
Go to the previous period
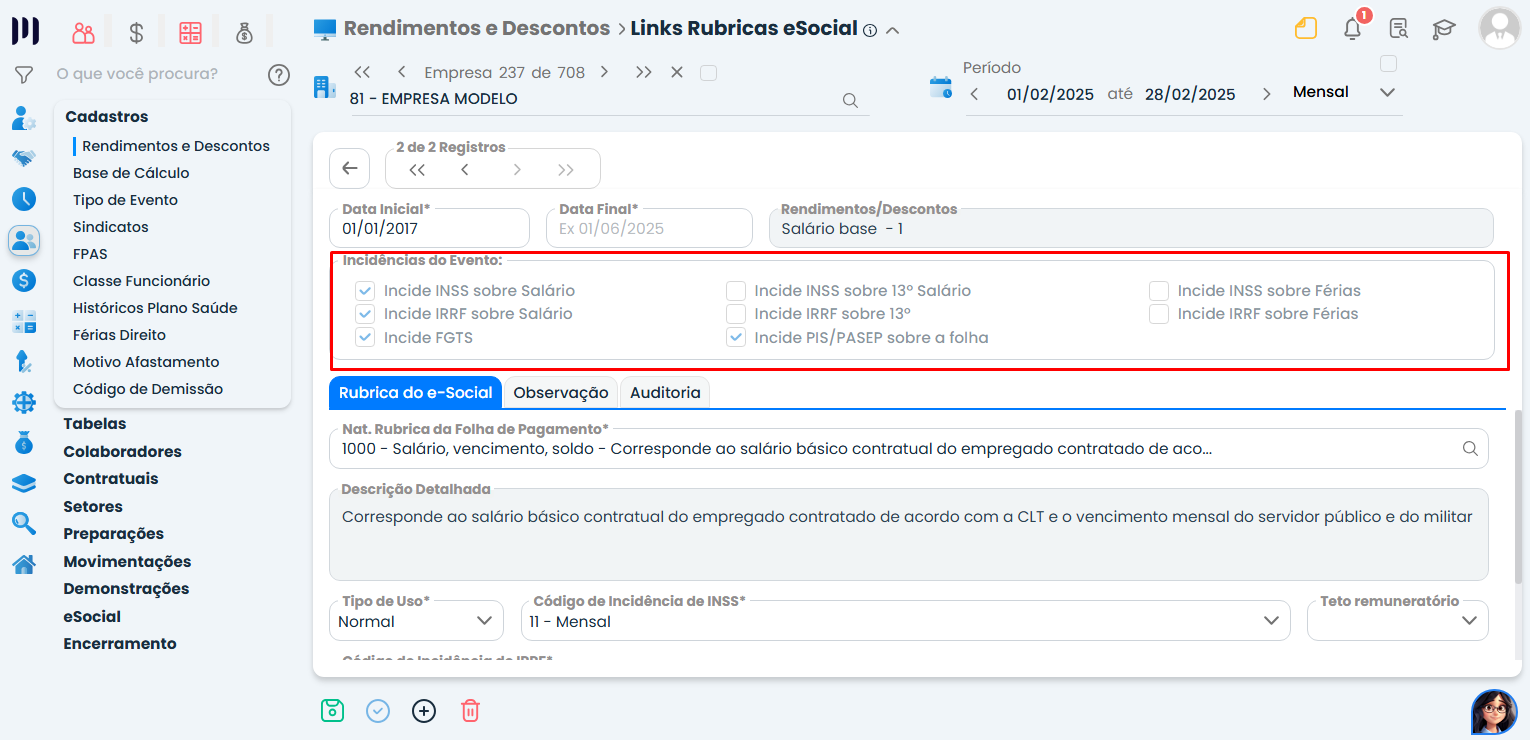975,94
